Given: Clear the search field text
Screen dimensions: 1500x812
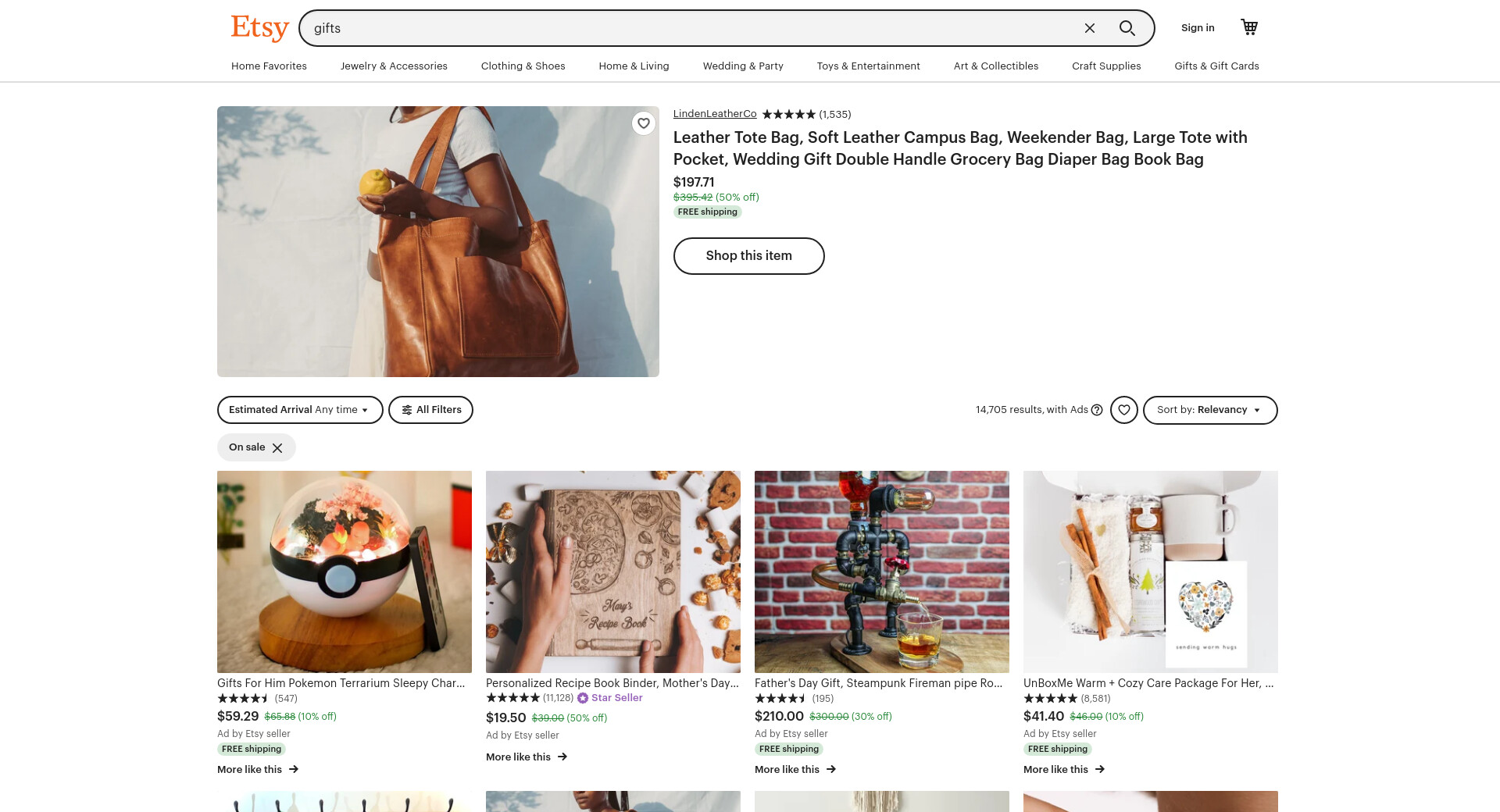Looking at the screenshot, I should [1090, 28].
